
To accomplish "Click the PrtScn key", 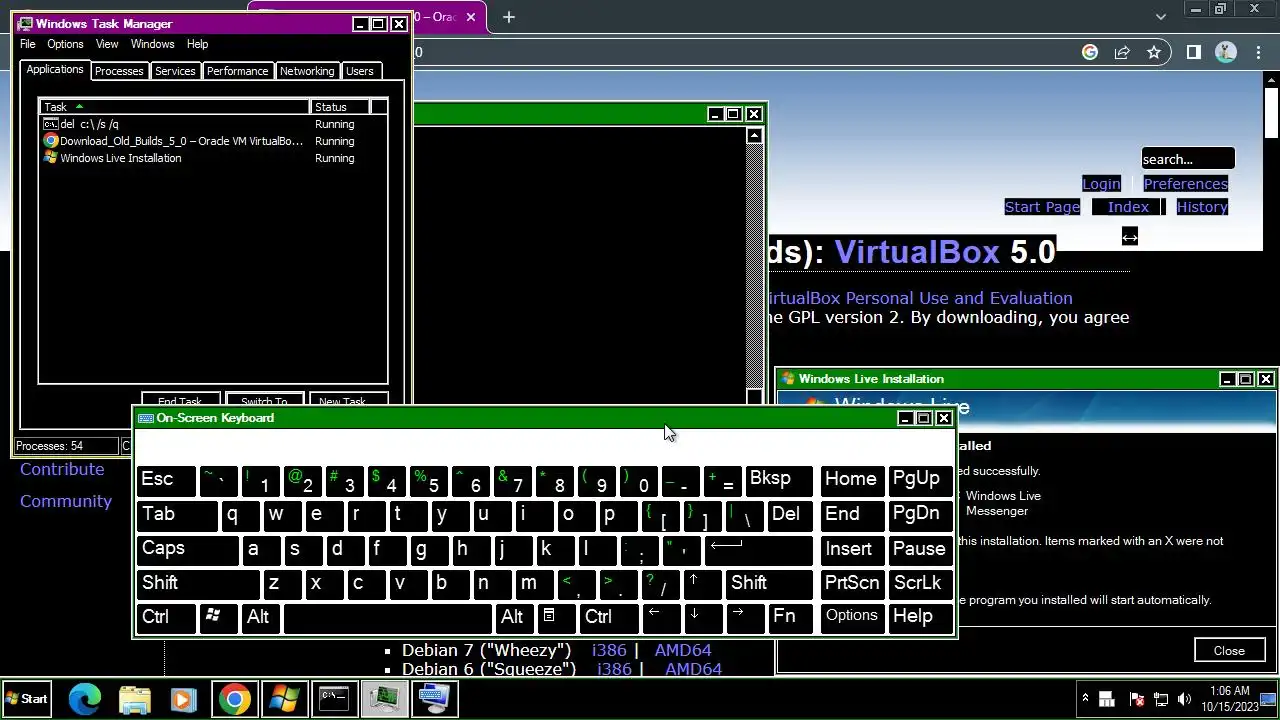I will 852,584.
